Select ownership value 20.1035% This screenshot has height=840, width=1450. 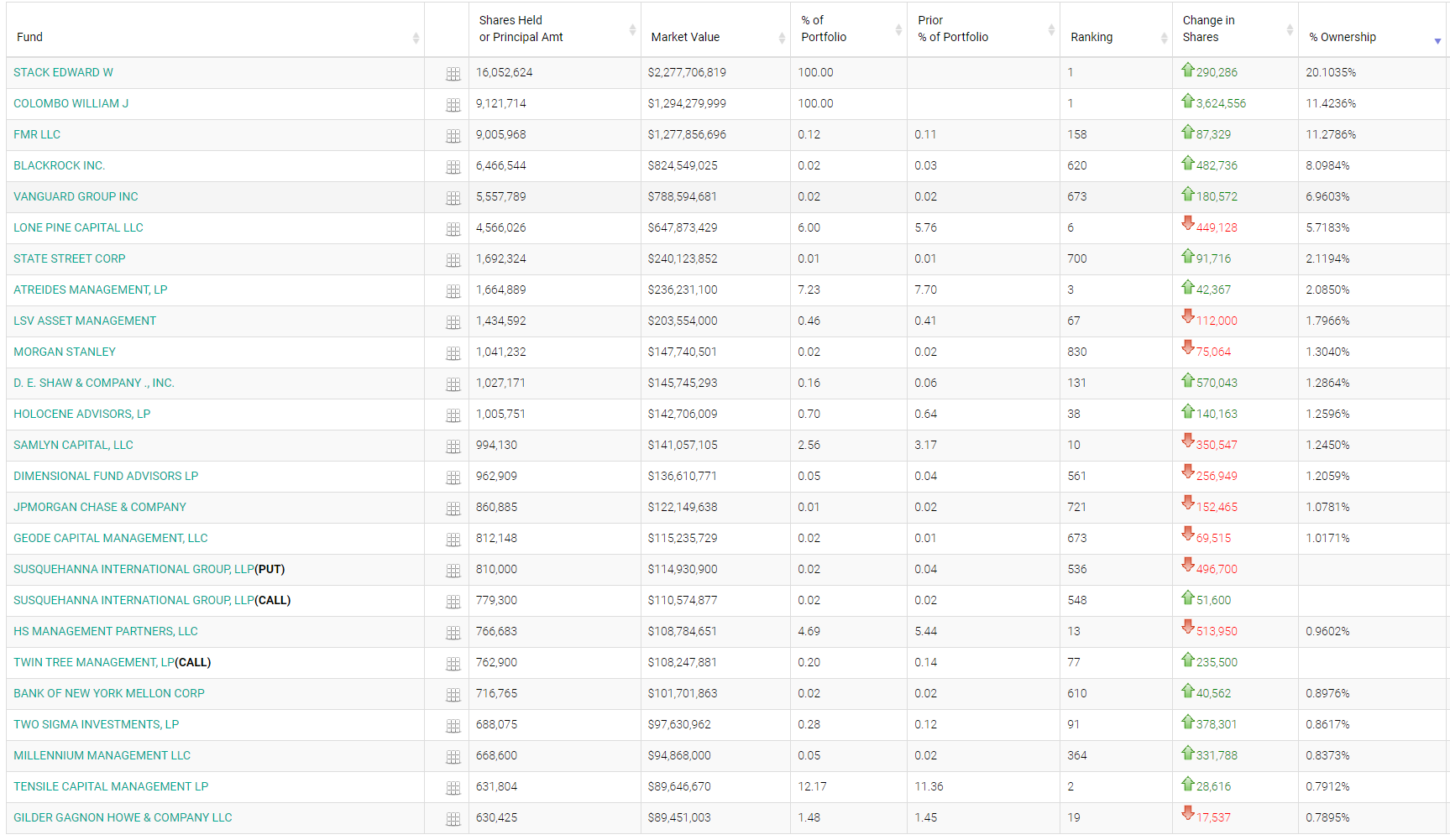point(1331,72)
